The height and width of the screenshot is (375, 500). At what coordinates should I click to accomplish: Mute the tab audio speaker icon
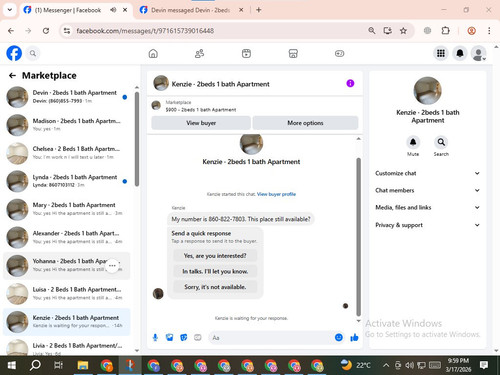(113, 10)
